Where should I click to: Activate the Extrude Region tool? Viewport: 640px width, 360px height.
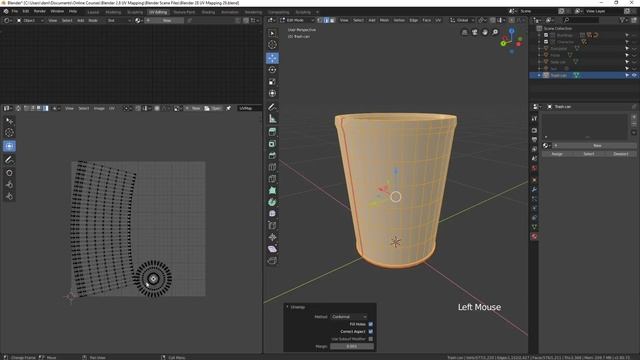(x=272, y=132)
